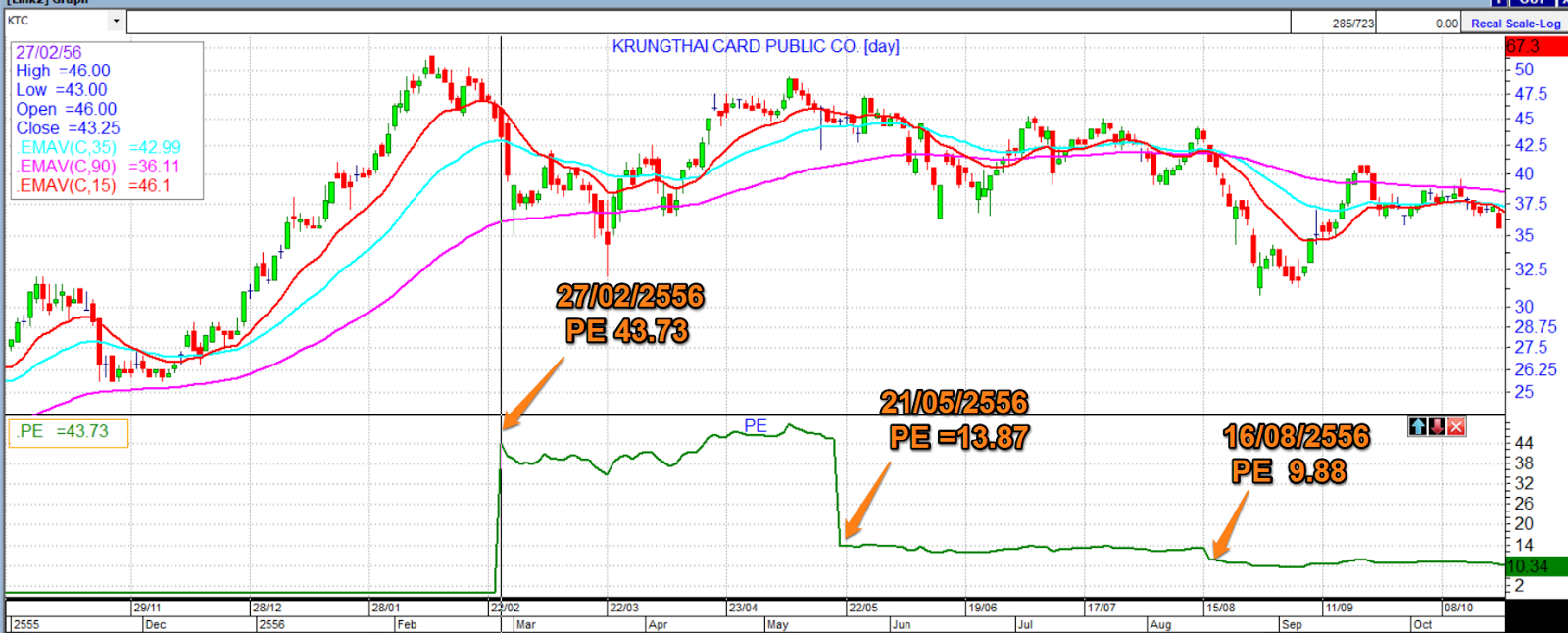
Task: Select the EMAV(C,90) legend entry
Action: coord(98,167)
